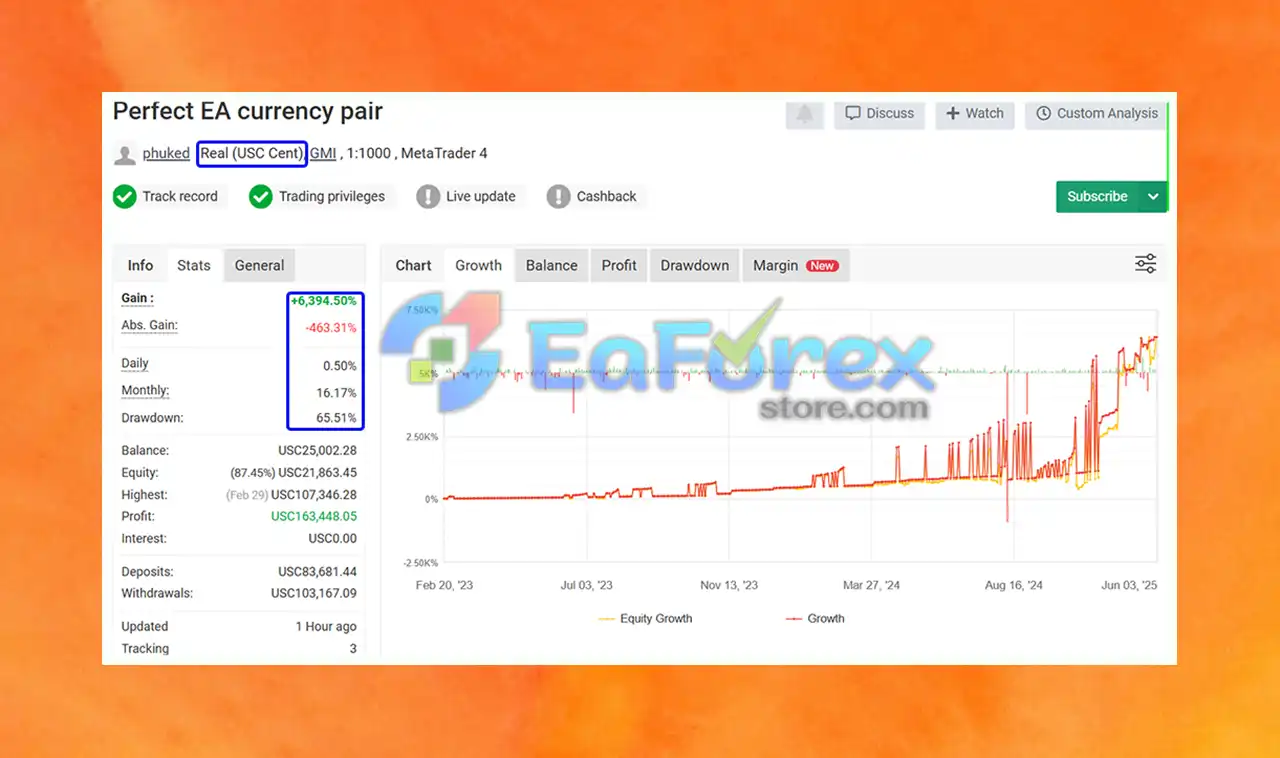Switch to the Drawdown chart tab
The image size is (1280, 758).
pos(695,265)
